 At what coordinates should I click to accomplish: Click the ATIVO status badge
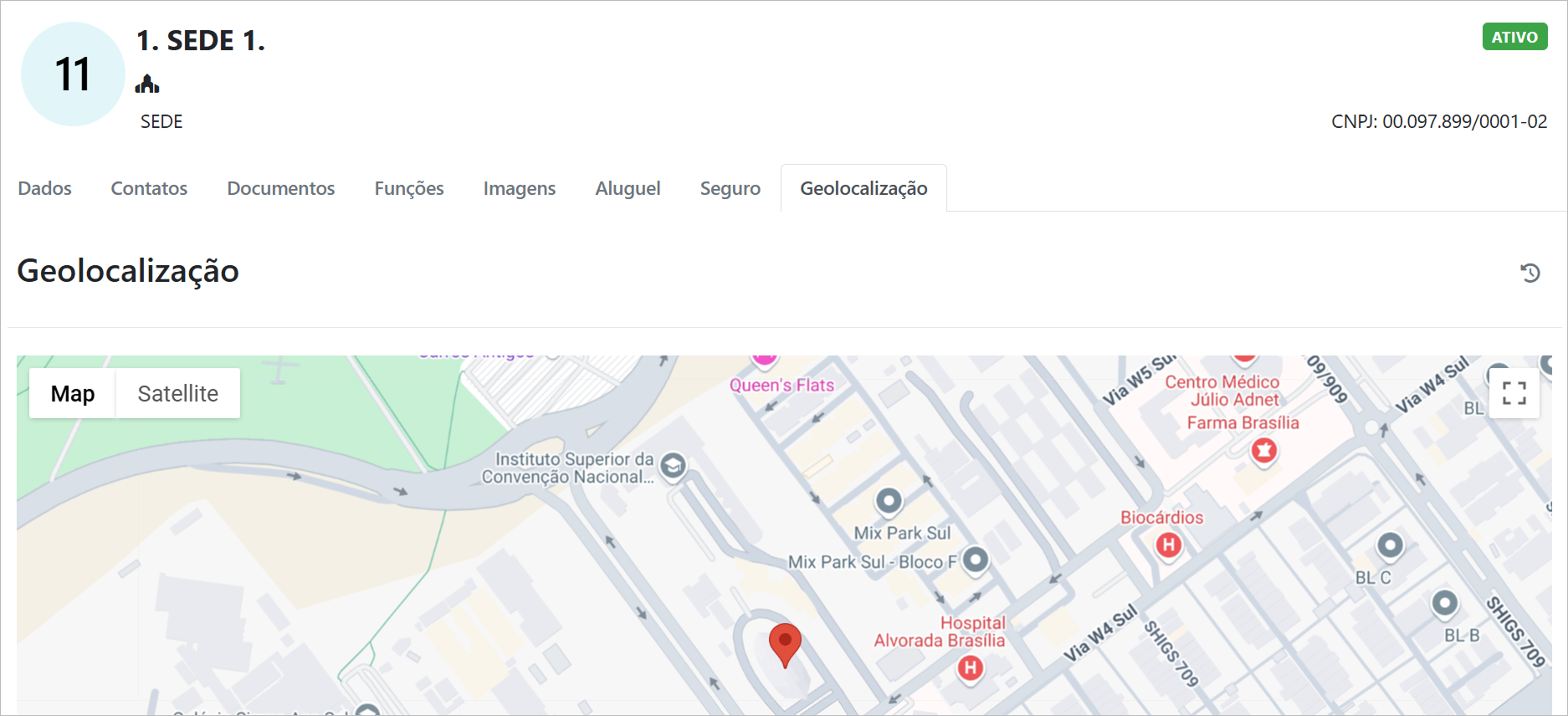tap(1514, 37)
